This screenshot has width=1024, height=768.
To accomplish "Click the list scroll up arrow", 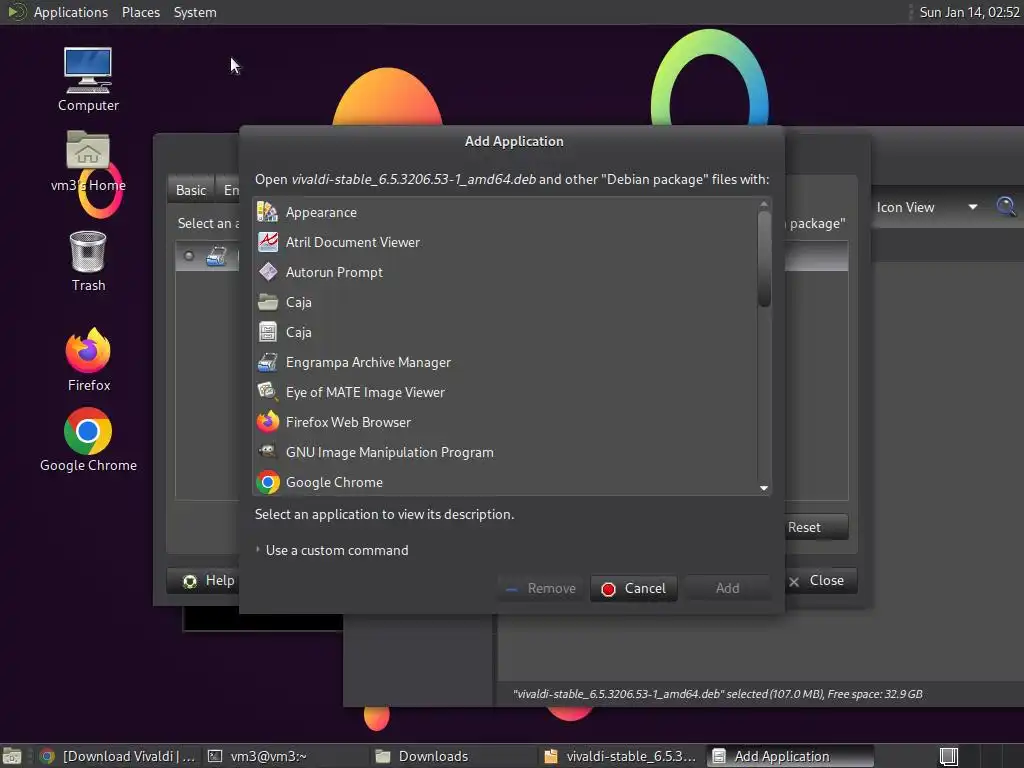I will pyautogui.click(x=763, y=204).
